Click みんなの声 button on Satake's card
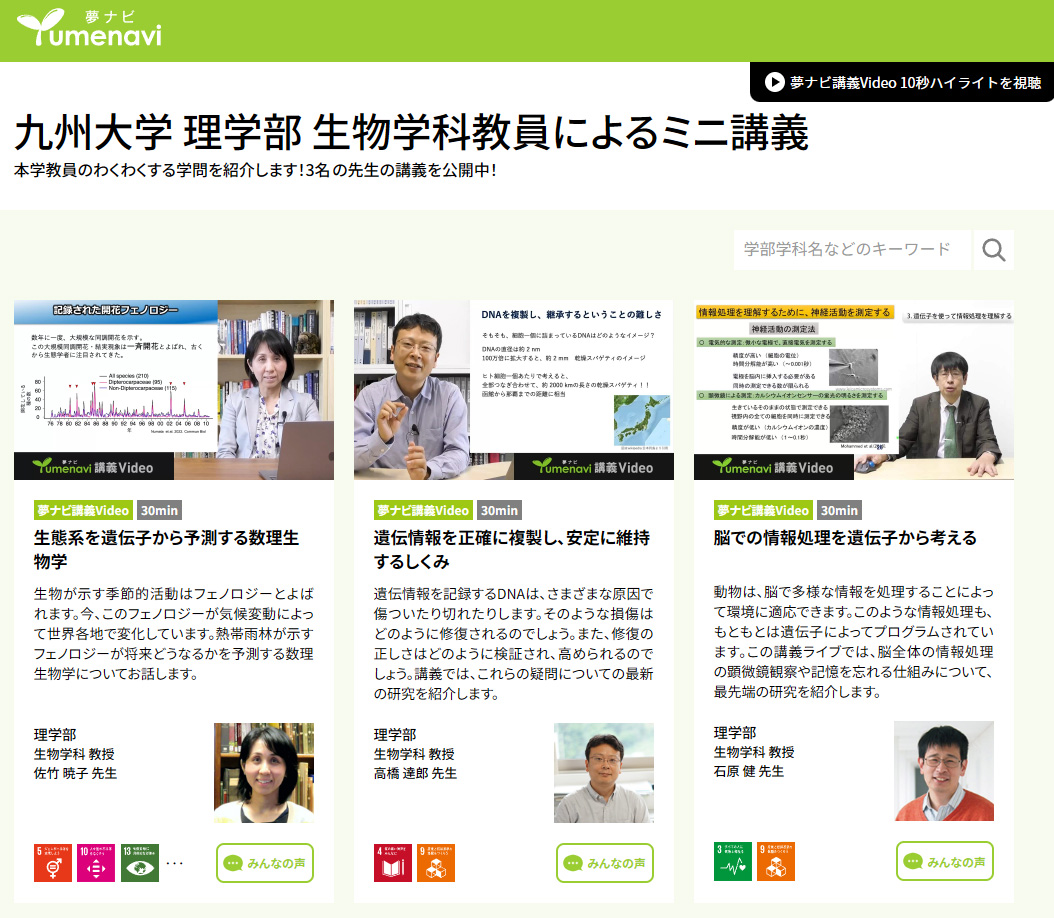The width and height of the screenshot is (1054, 918). point(265,863)
